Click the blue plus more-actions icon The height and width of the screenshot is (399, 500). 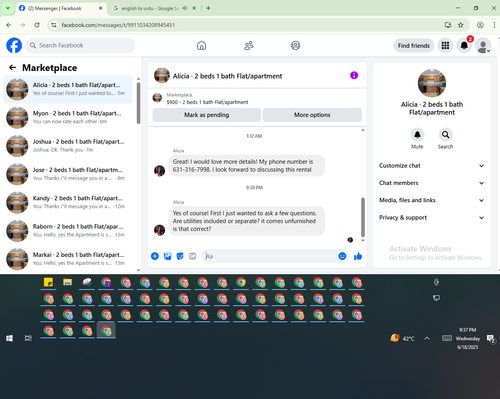[155, 256]
